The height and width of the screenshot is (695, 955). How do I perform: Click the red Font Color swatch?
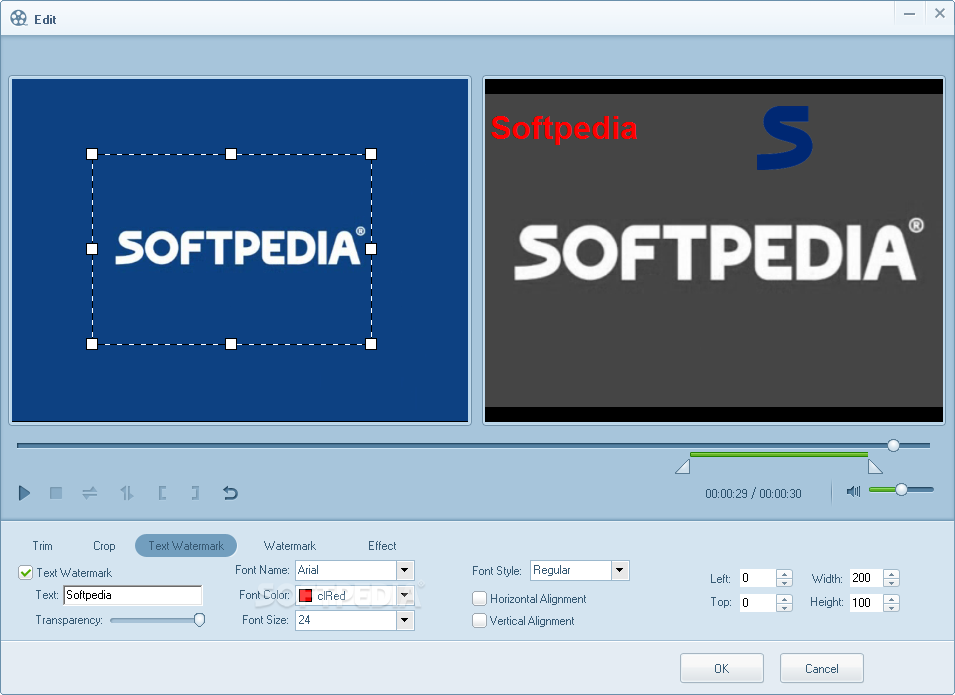(306, 596)
